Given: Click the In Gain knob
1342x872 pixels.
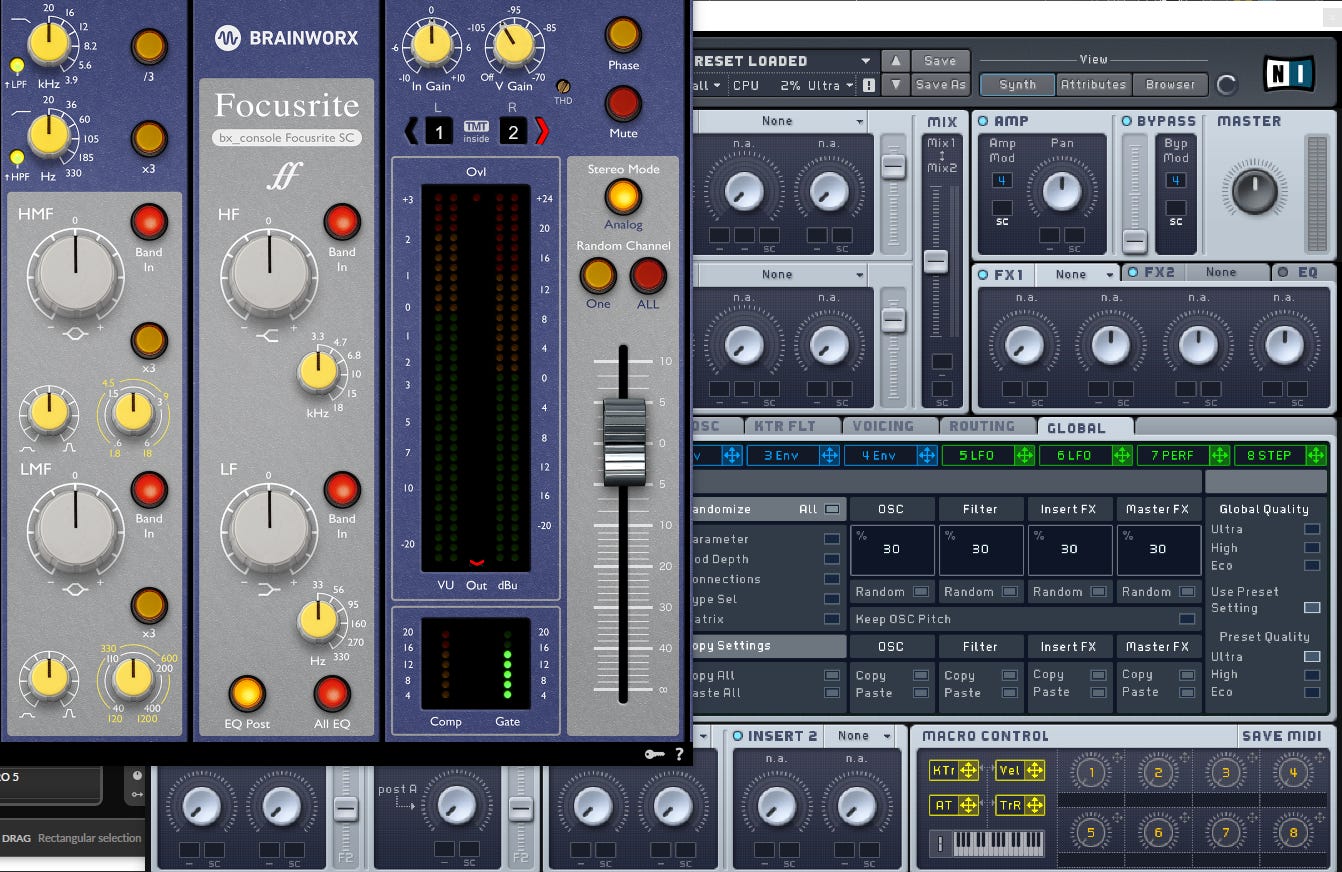Looking at the screenshot, I should tap(431, 45).
